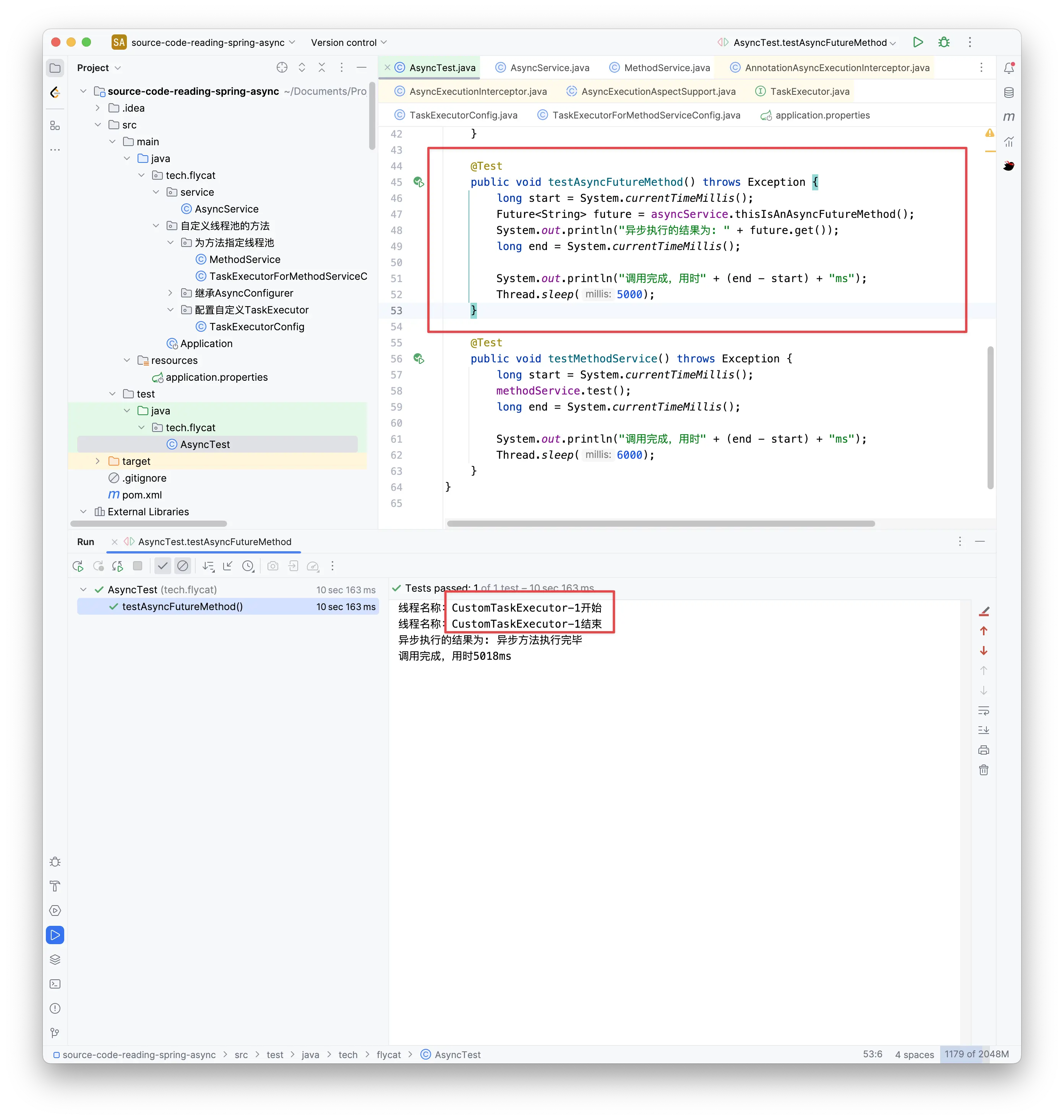1064x1120 pixels.
Task: Collapse all in Project panel
Action: click(321, 68)
